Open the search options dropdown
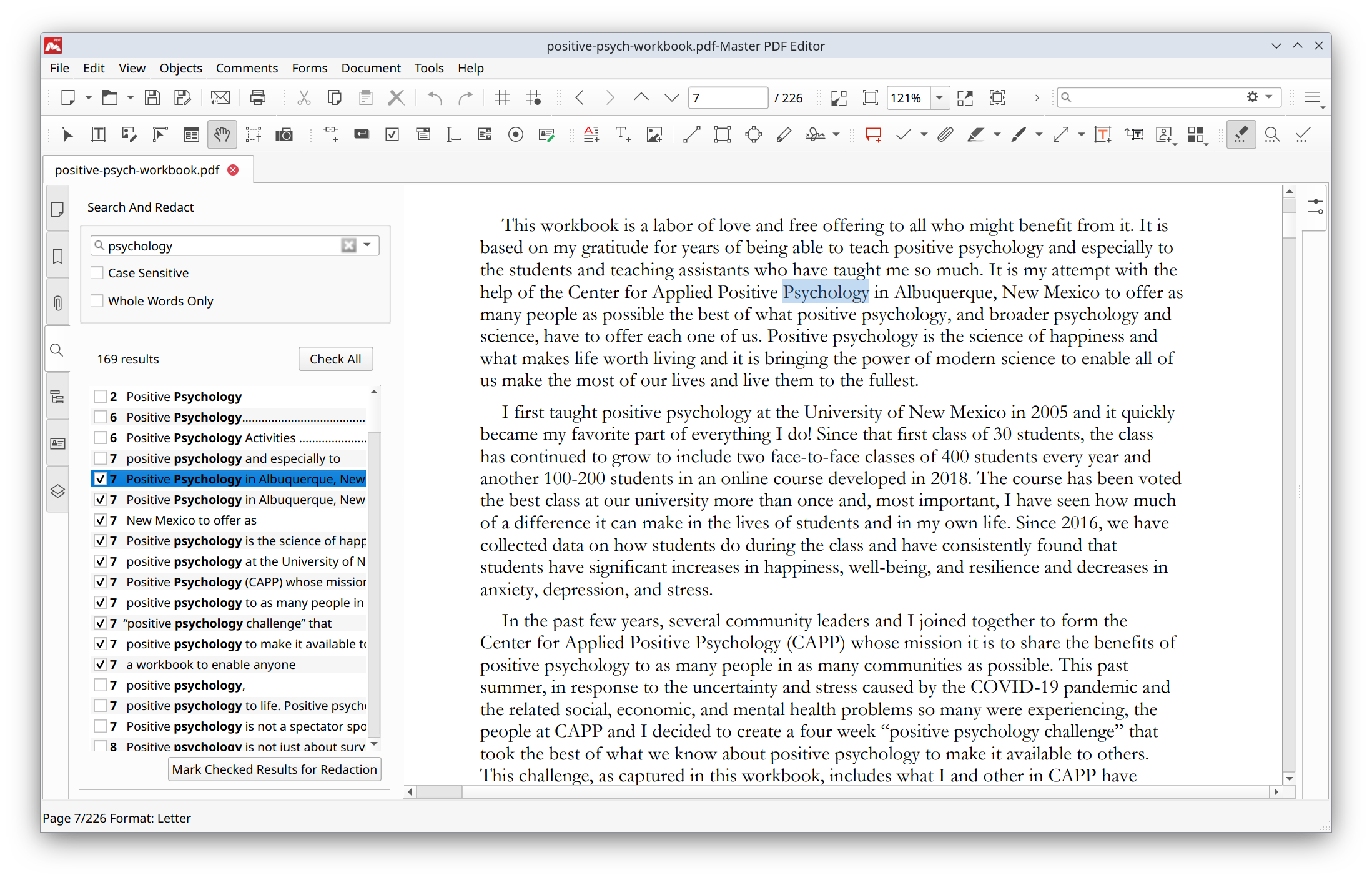Viewport: 1372px width, 880px height. tap(367, 245)
